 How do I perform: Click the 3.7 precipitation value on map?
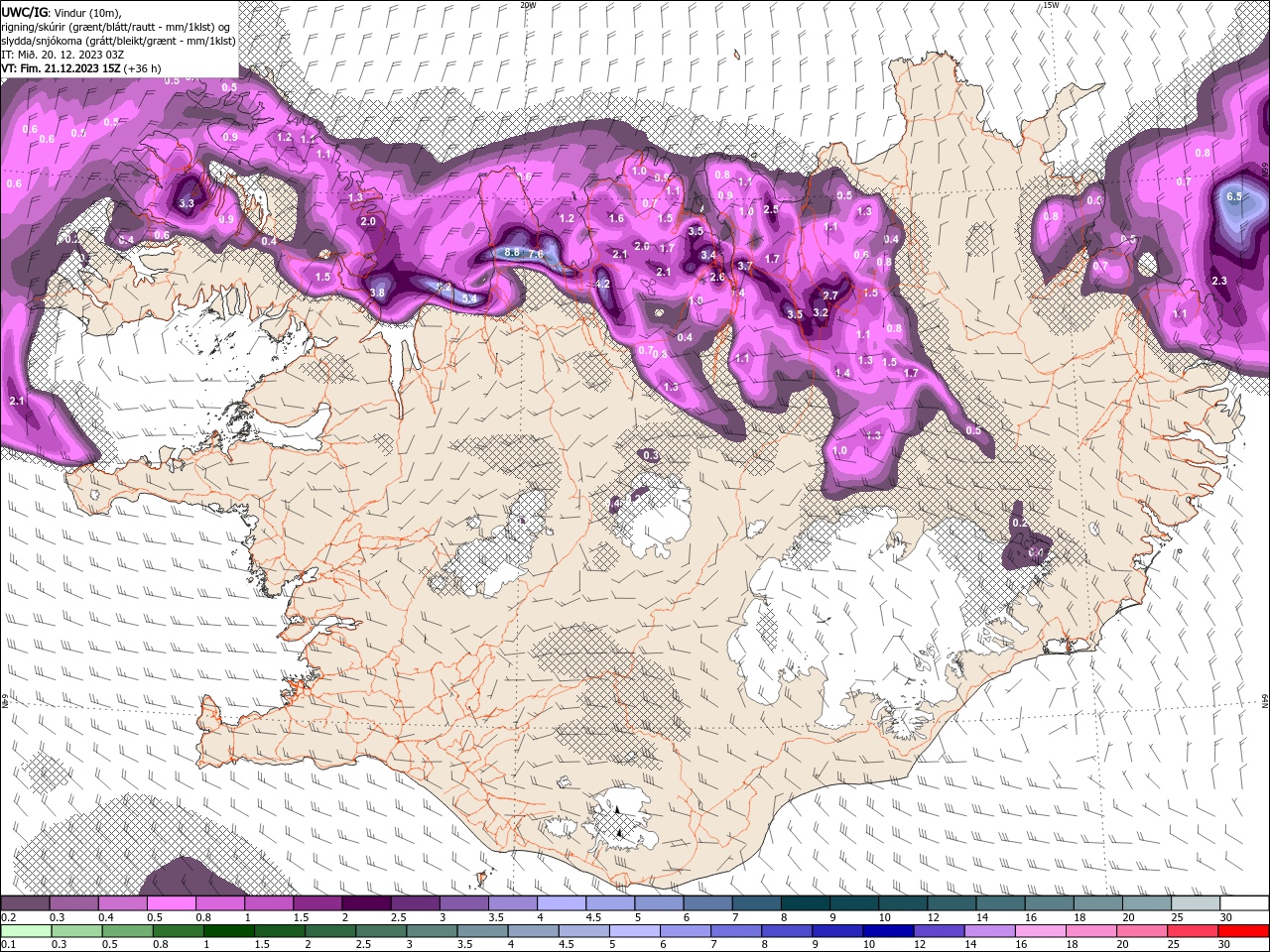pyautogui.click(x=746, y=266)
